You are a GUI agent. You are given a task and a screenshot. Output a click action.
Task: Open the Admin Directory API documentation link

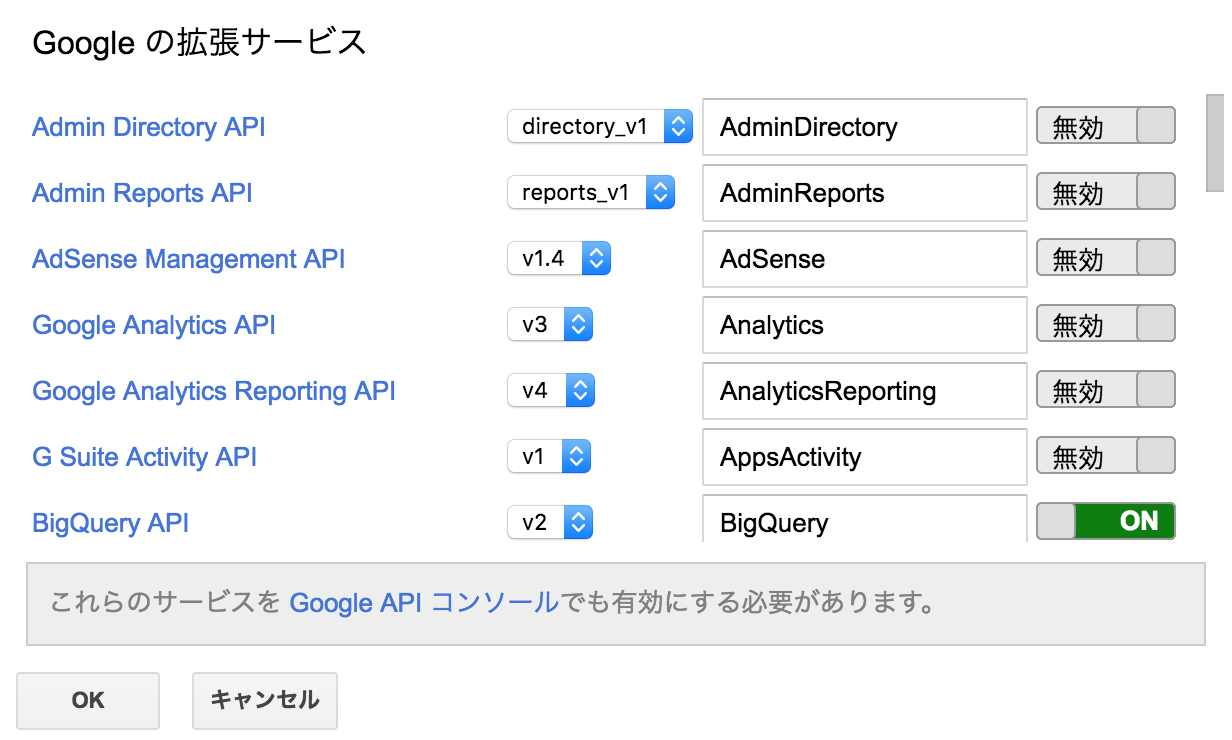click(x=148, y=127)
